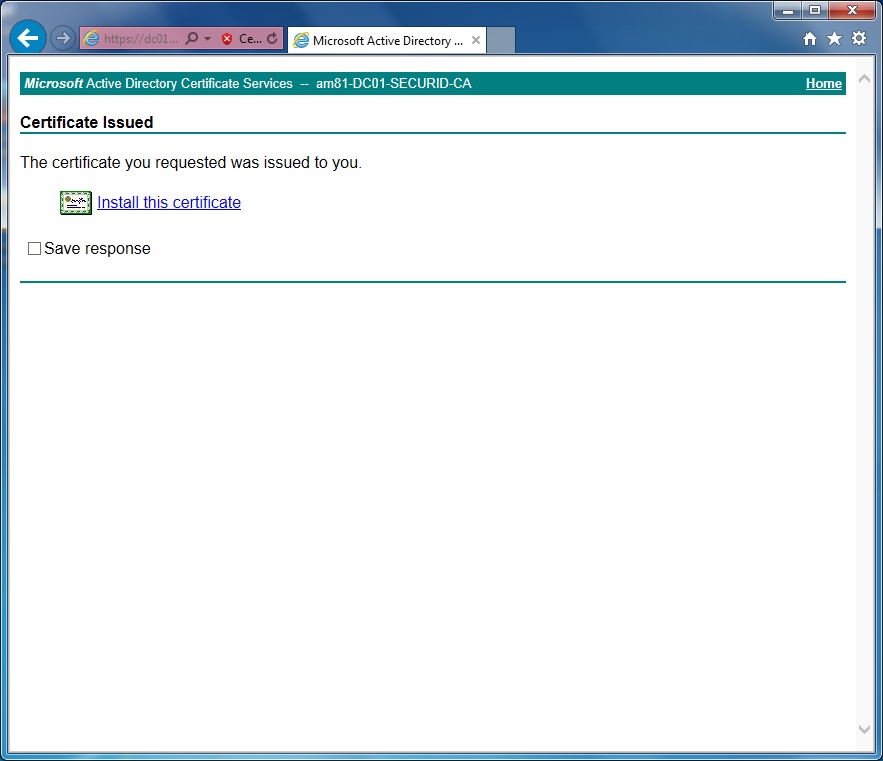Click the browser Home icon

[x=809, y=37]
